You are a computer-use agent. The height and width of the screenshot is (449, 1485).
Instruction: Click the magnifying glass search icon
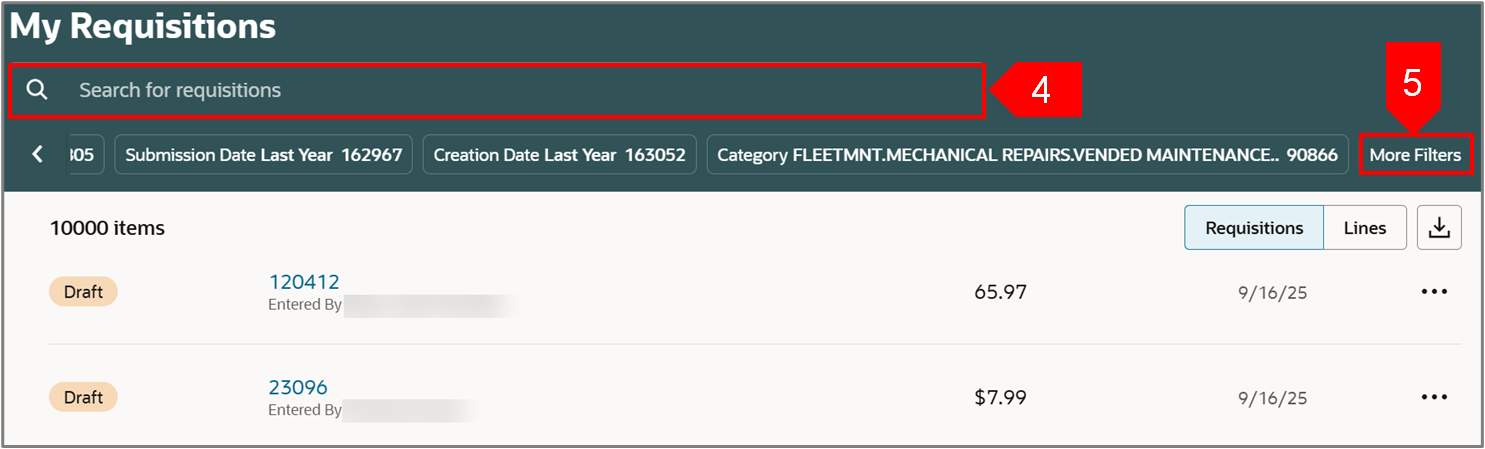coord(37,90)
